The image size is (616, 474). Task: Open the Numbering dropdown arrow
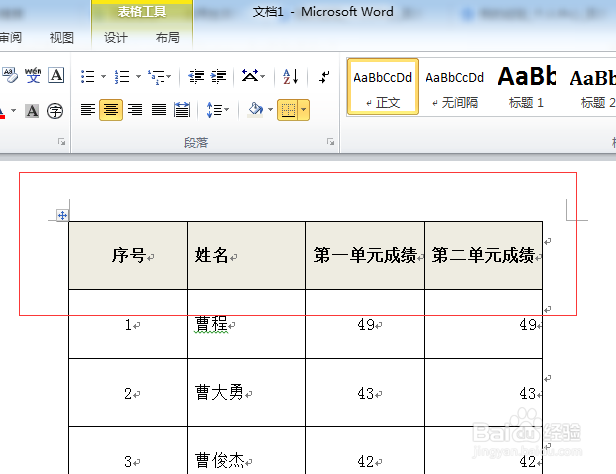coord(138,76)
